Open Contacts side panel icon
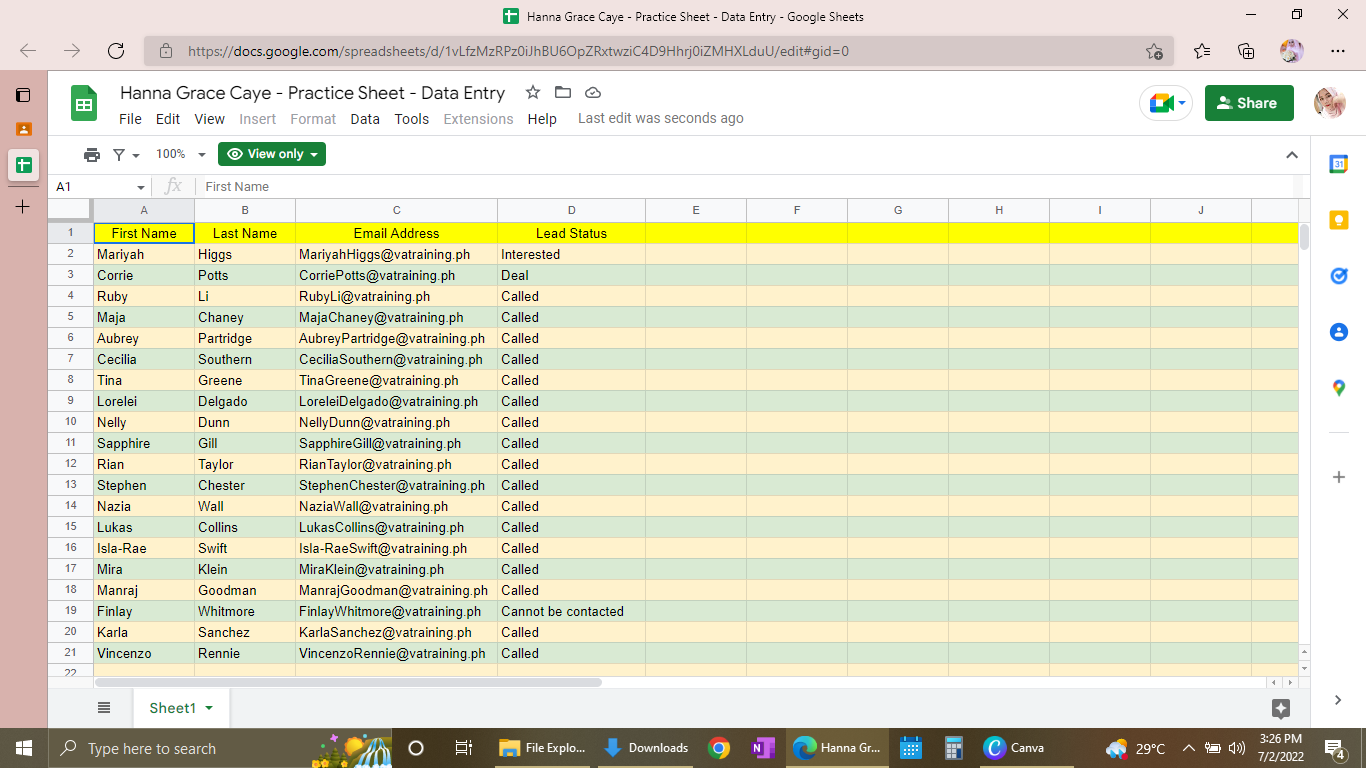Image resolution: width=1366 pixels, height=768 pixels. 1339,332
